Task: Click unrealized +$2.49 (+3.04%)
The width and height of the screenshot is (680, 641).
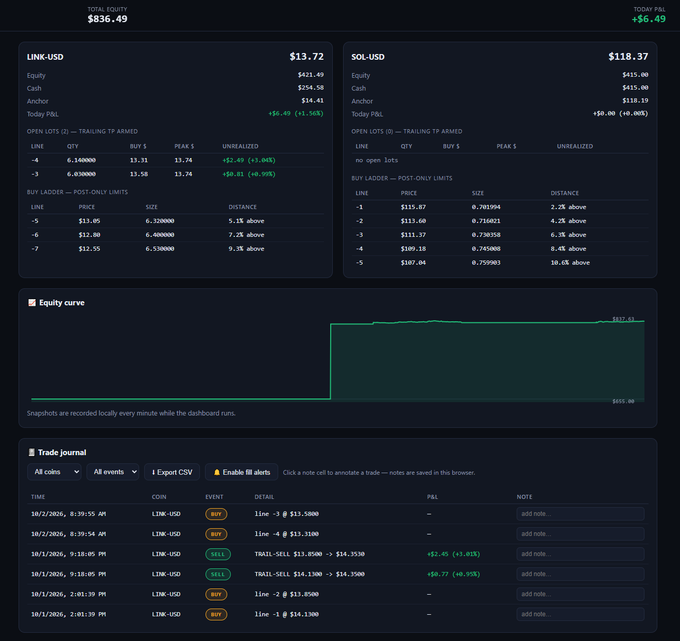Action: (x=249, y=160)
